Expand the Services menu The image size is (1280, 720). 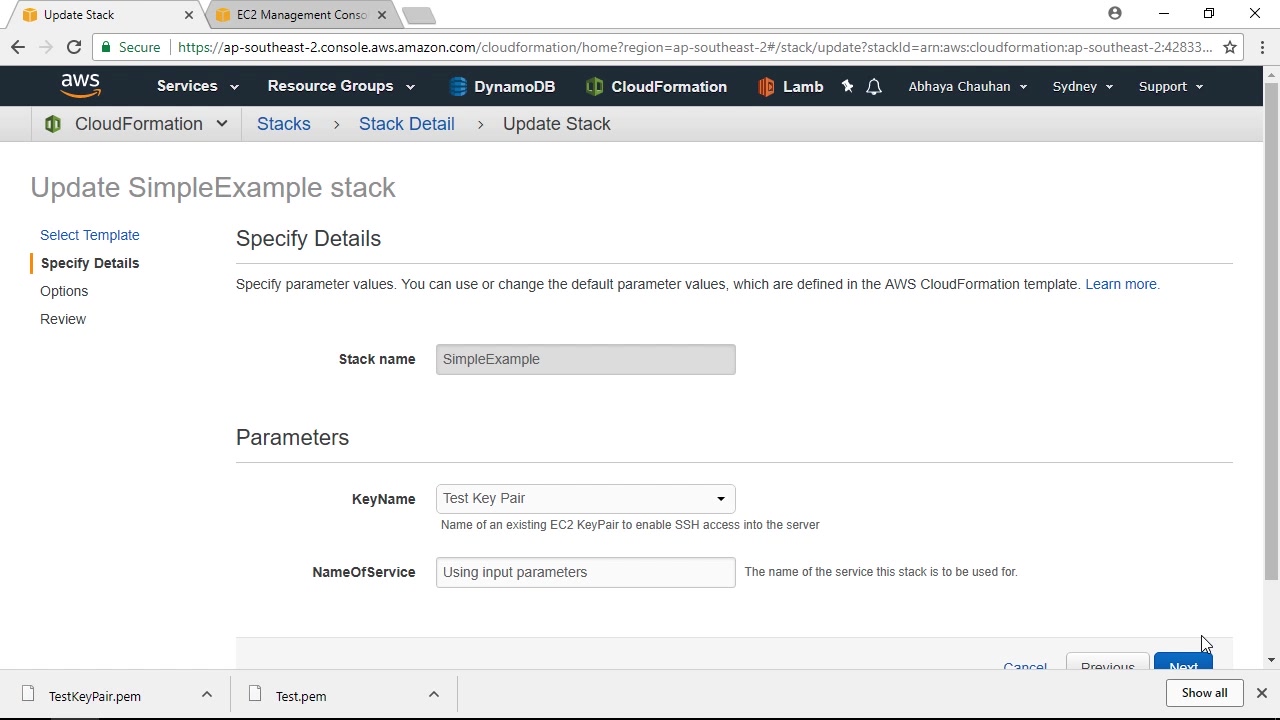coord(197,86)
